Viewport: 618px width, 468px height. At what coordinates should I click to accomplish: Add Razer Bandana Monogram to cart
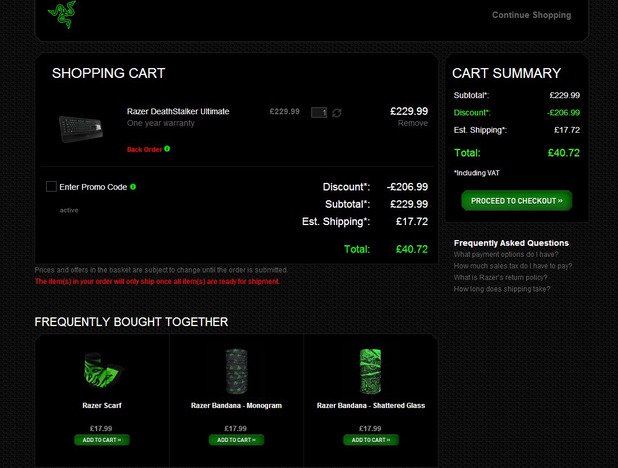tap(236, 440)
